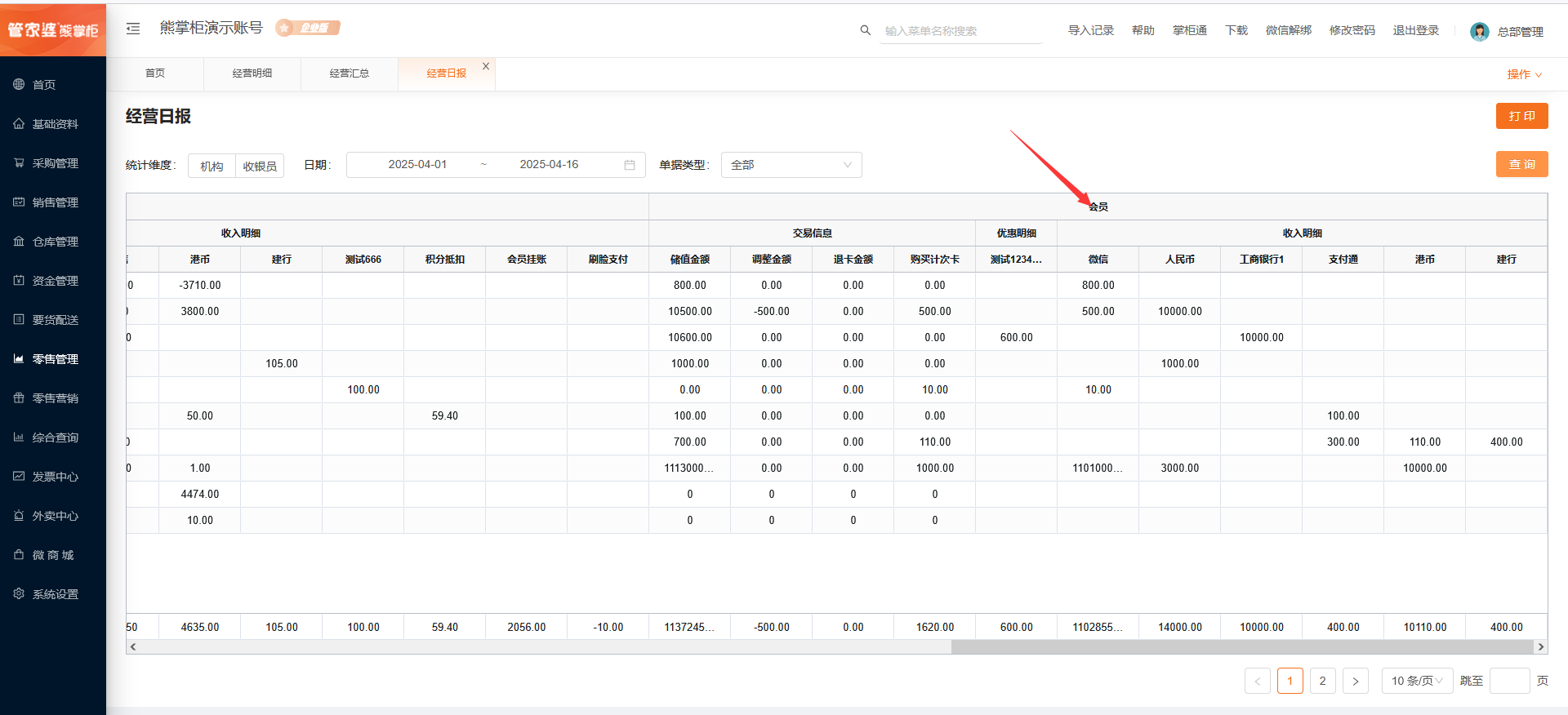This screenshot has width=1568, height=715.
Task: Switch statistics dimension to 收银员
Action: [260, 166]
